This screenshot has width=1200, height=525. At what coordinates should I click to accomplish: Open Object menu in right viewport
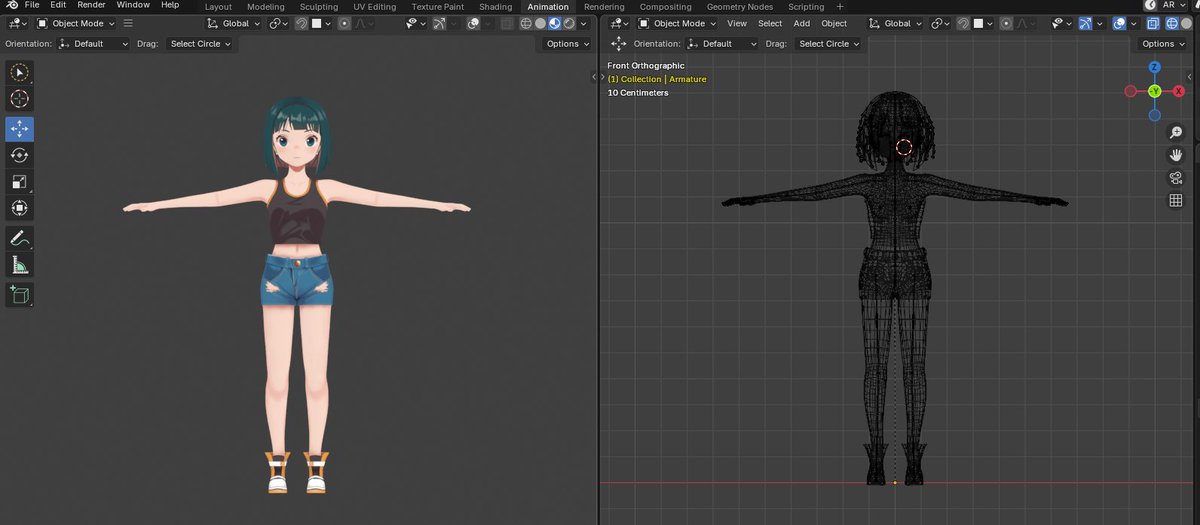coord(834,23)
